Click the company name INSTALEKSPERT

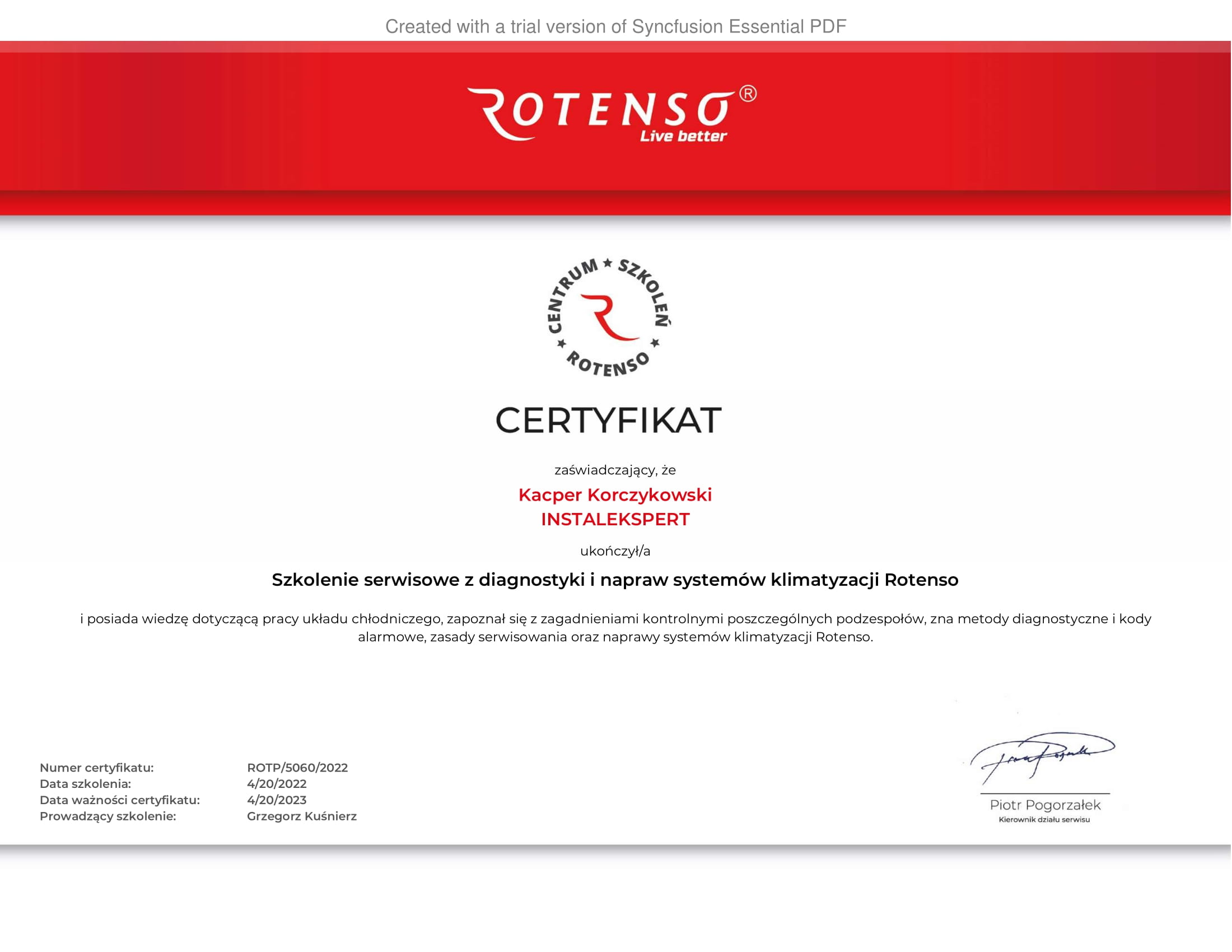point(615,520)
